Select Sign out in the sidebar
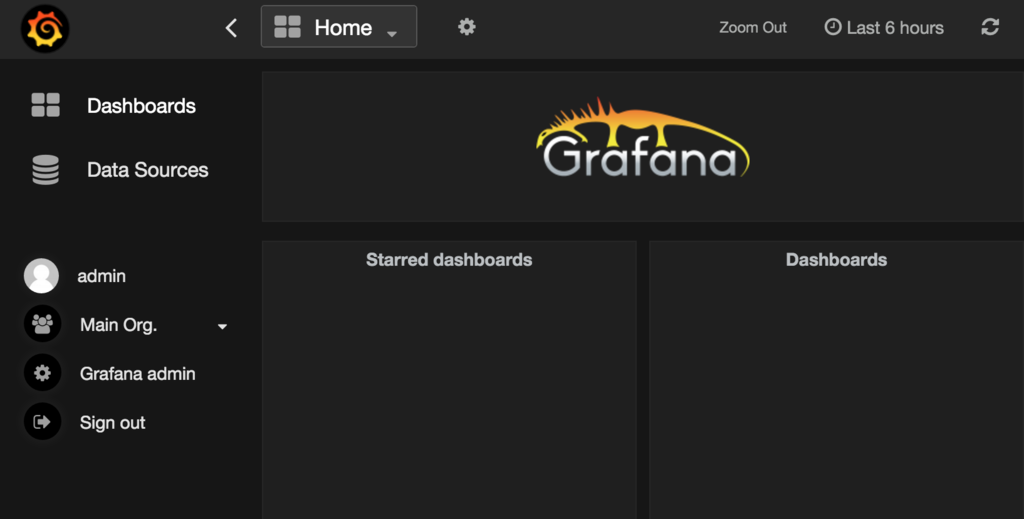 tap(112, 422)
